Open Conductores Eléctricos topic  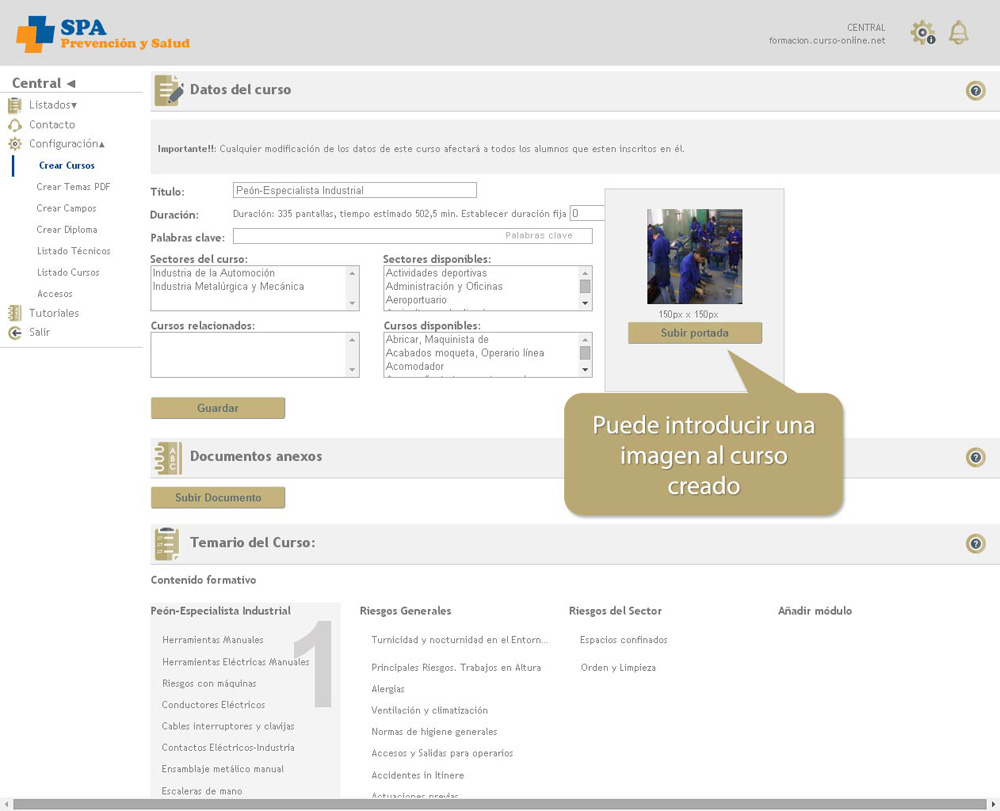[x=213, y=705]
